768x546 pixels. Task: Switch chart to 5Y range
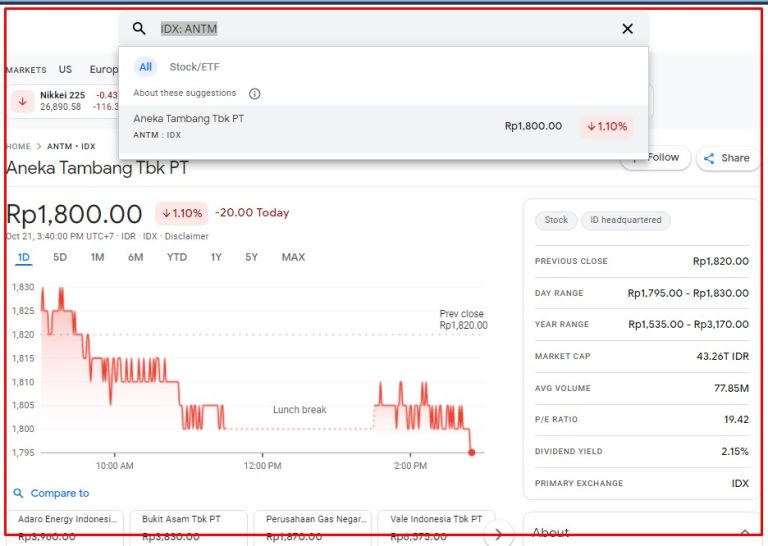(x=251, y=257)
